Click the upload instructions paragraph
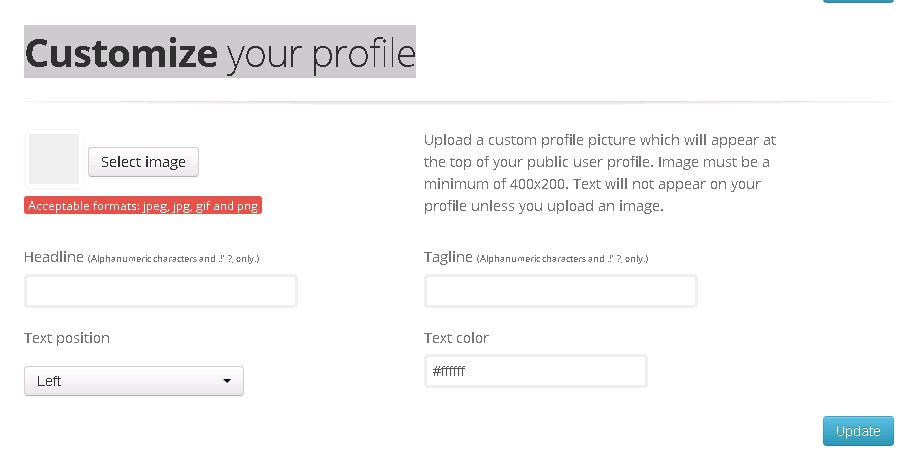Screen dimensions: 903x465 (598, 173)
